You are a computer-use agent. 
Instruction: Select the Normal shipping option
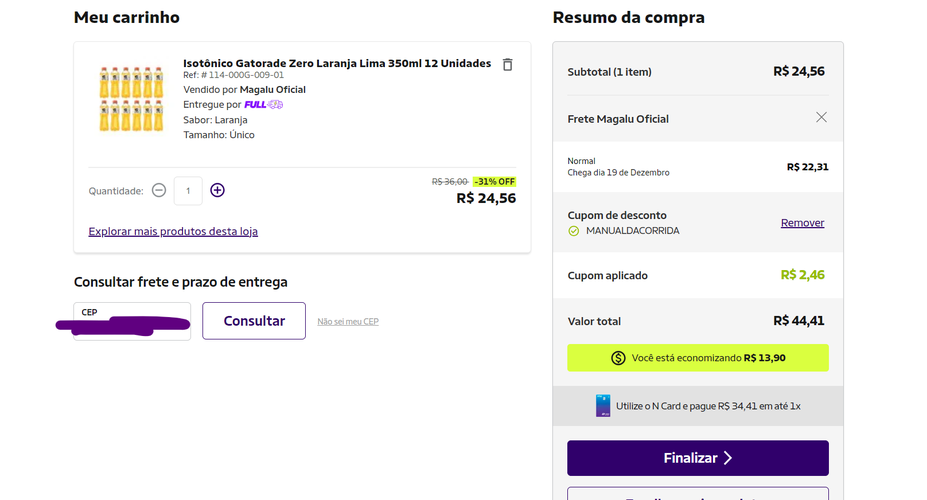click(698, 167)
